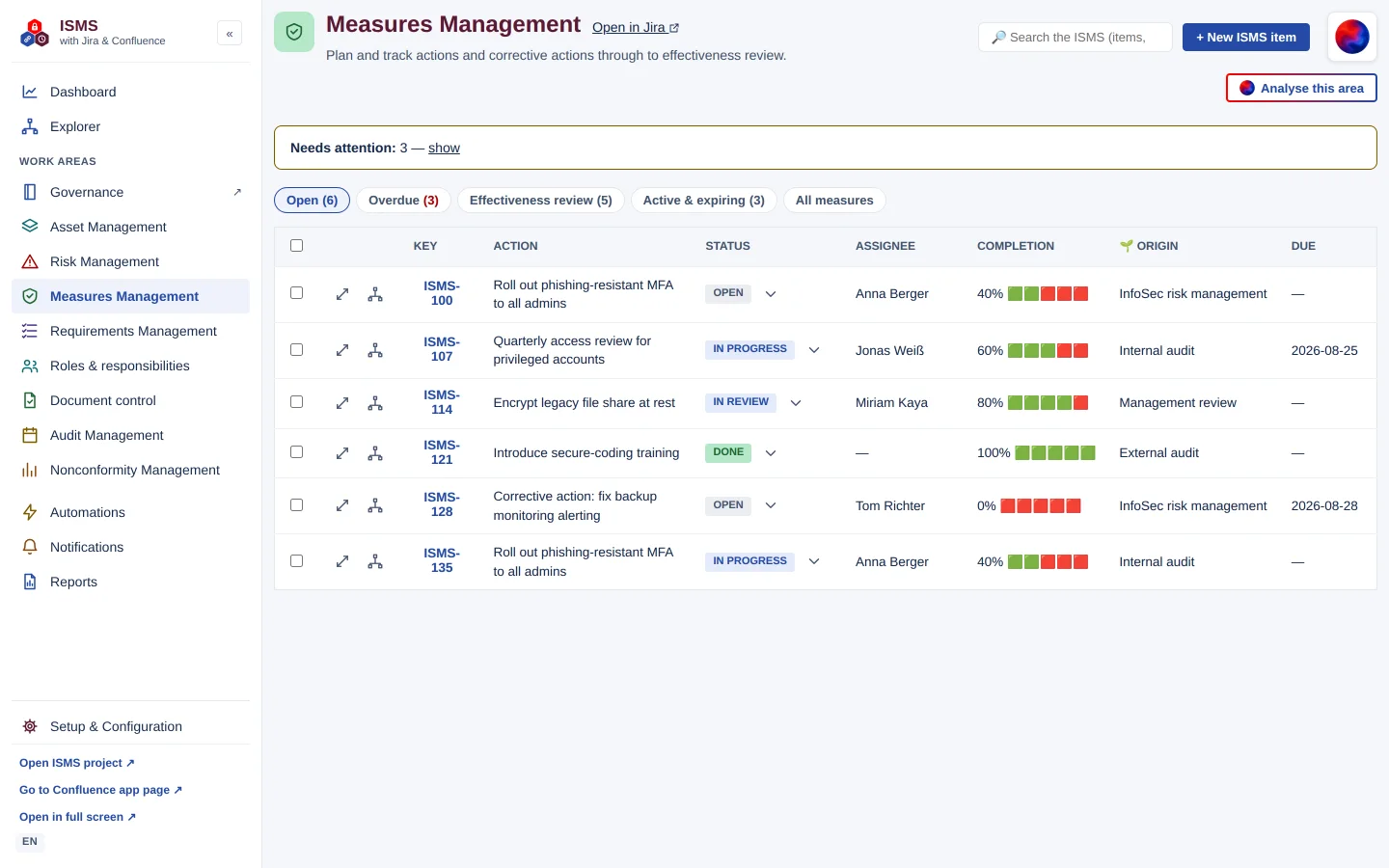The width and height of the screenshot is (1389, 868).
Task: Show hierarchy for ISMS-107 row
Action: pos(375,350)
